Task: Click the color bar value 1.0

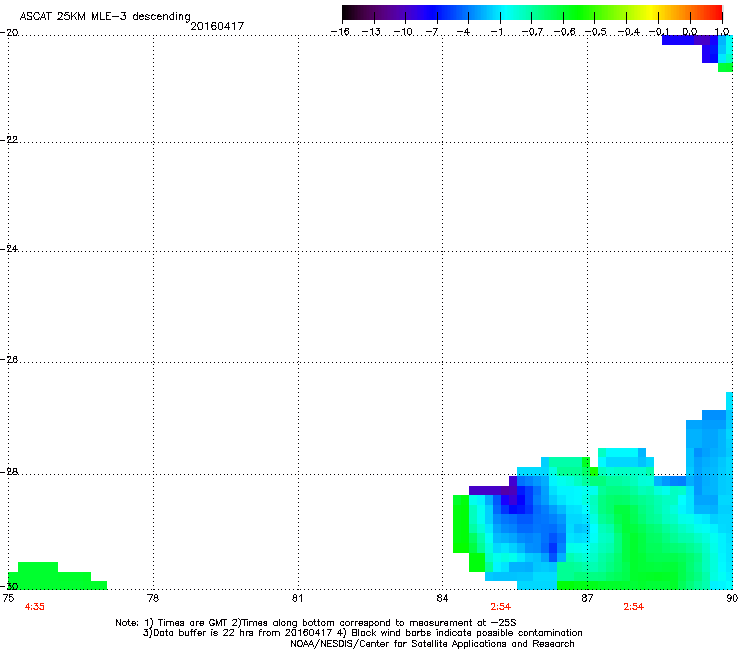Action: click(x=723, y=32)
